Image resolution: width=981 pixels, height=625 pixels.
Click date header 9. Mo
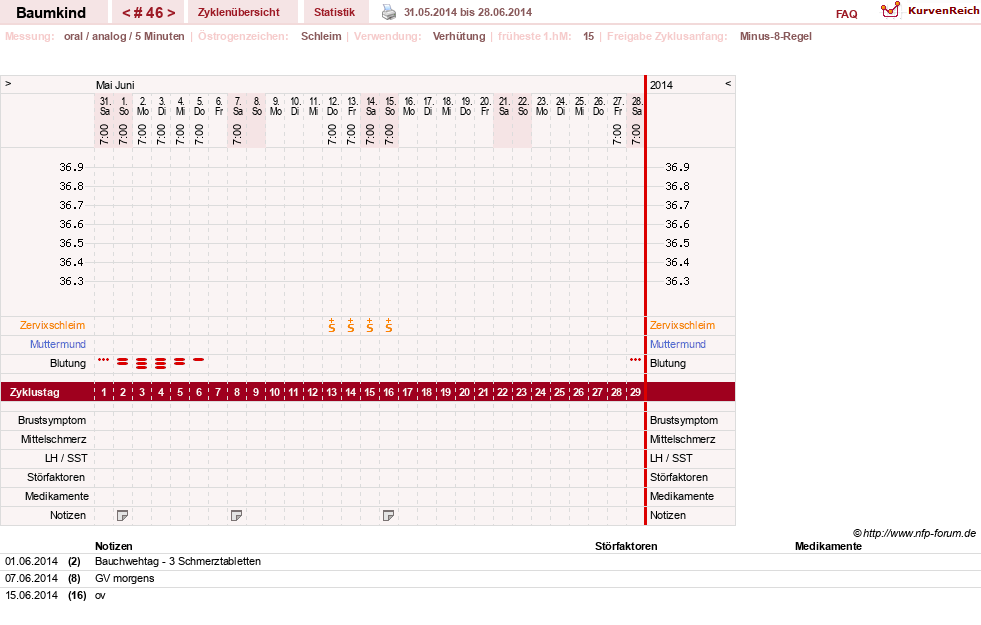(x=275, y=106)
